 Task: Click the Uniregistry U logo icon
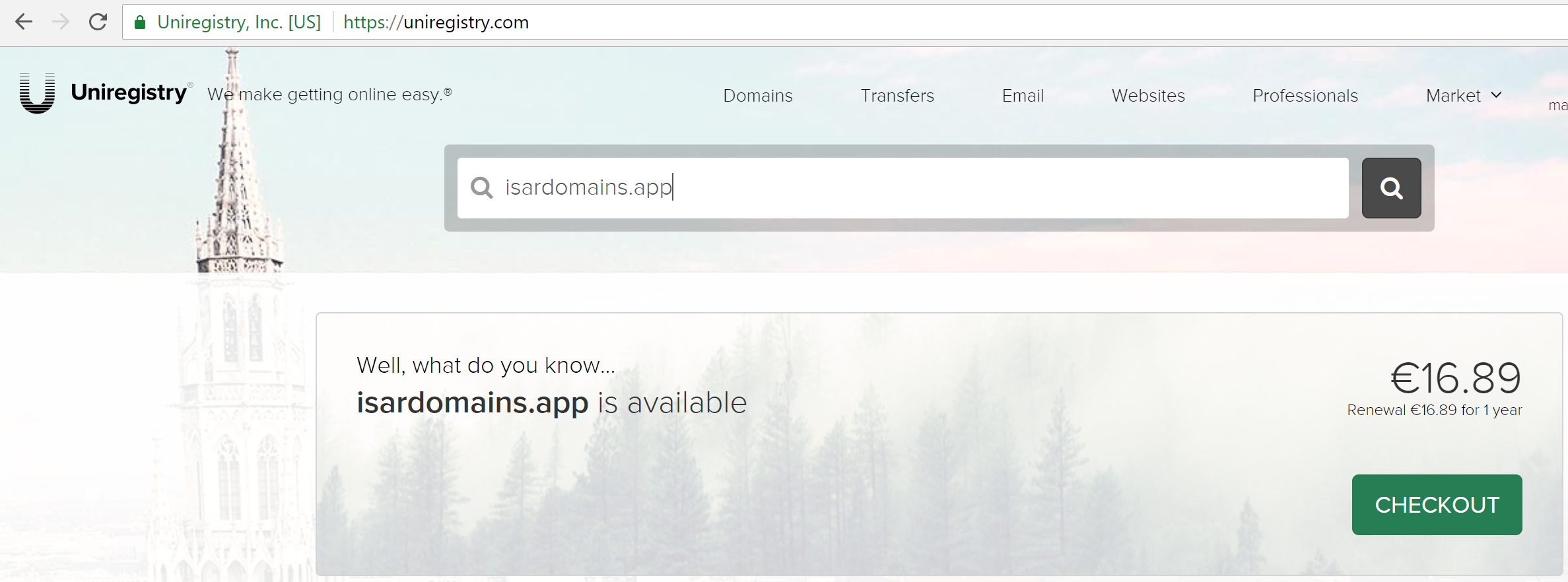(37, 93)
